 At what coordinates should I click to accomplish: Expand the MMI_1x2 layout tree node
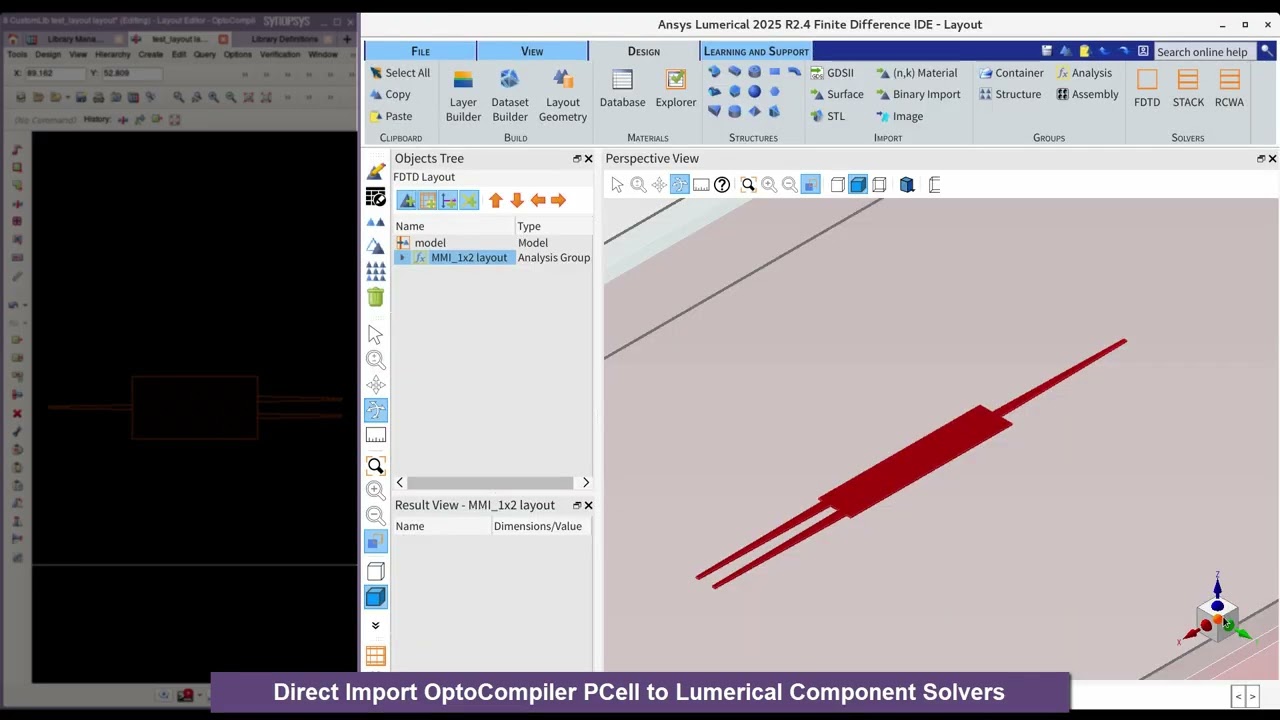pos(402,258)
